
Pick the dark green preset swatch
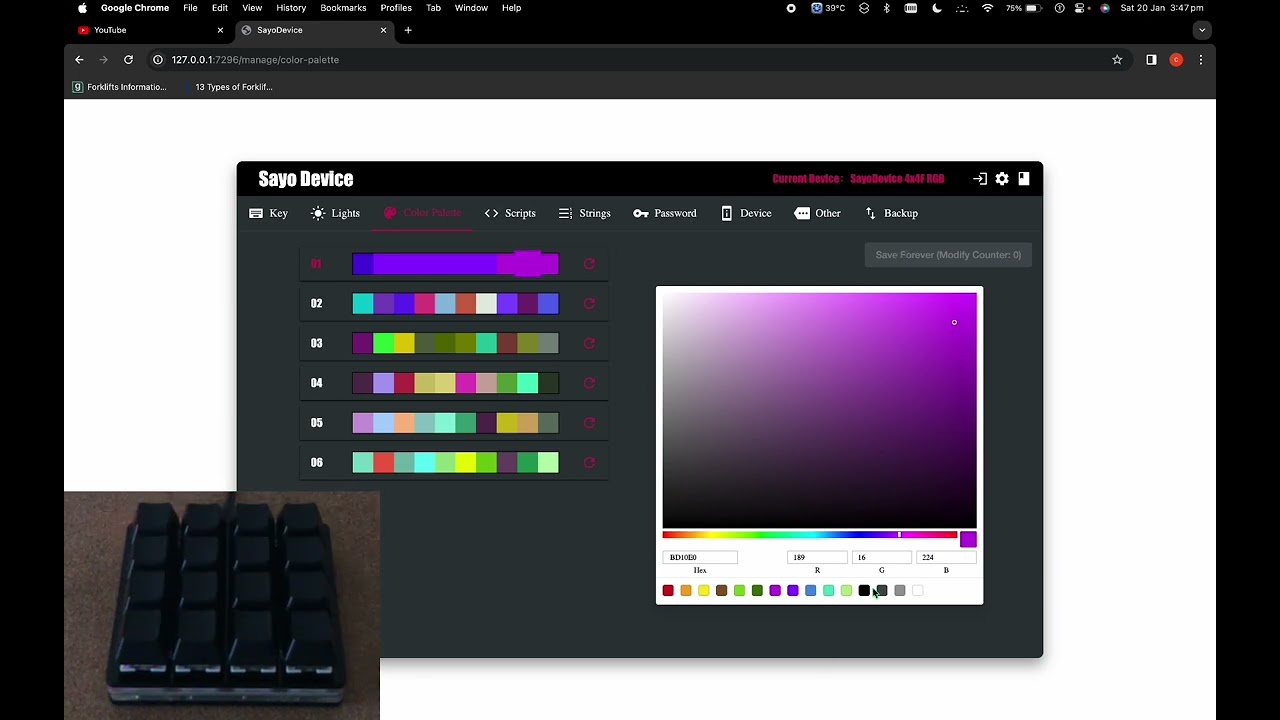pyautogui.click(x=757, y=591)
